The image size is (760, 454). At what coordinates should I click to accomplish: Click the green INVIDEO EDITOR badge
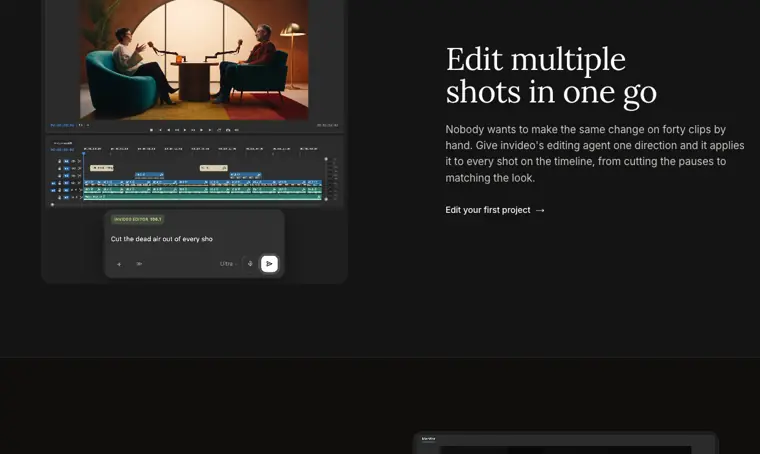(x=138, y=219)
